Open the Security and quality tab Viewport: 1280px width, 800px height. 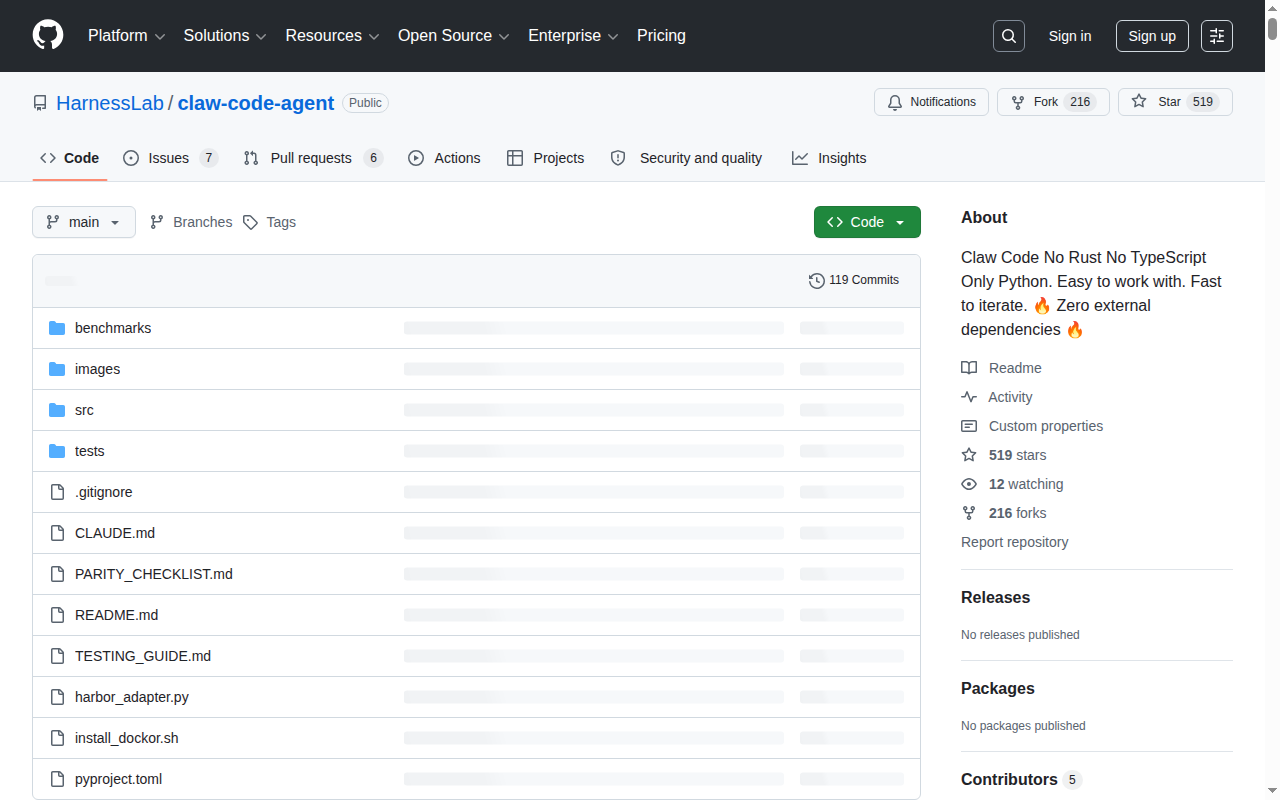(x=687, y=158)
